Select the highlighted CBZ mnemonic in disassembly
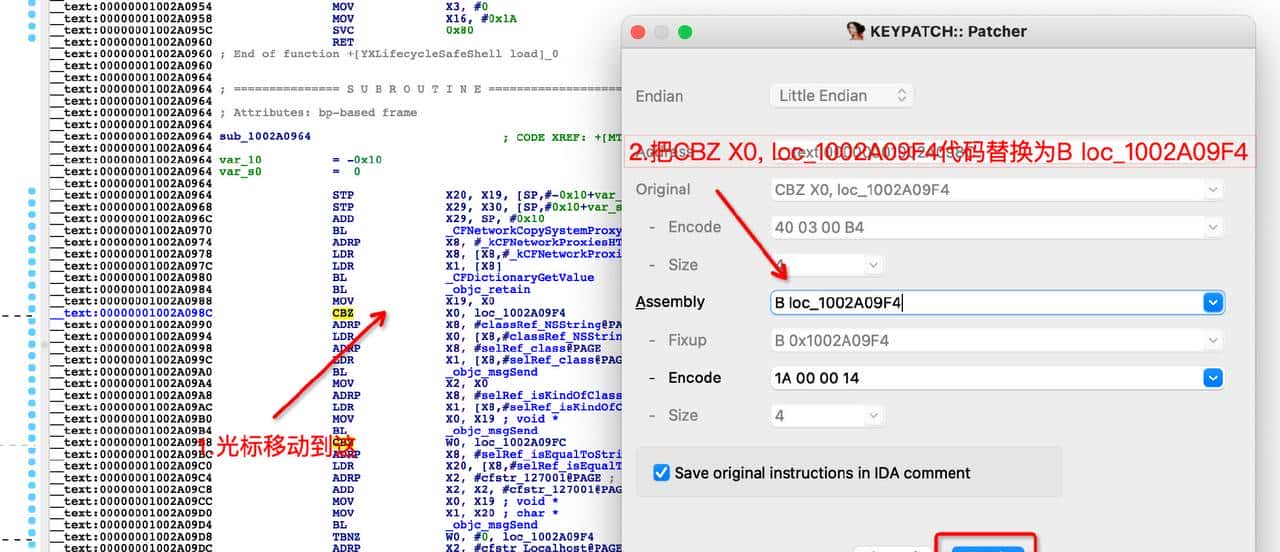Viewport: 1280px width, 552px height. pos(343,313)
